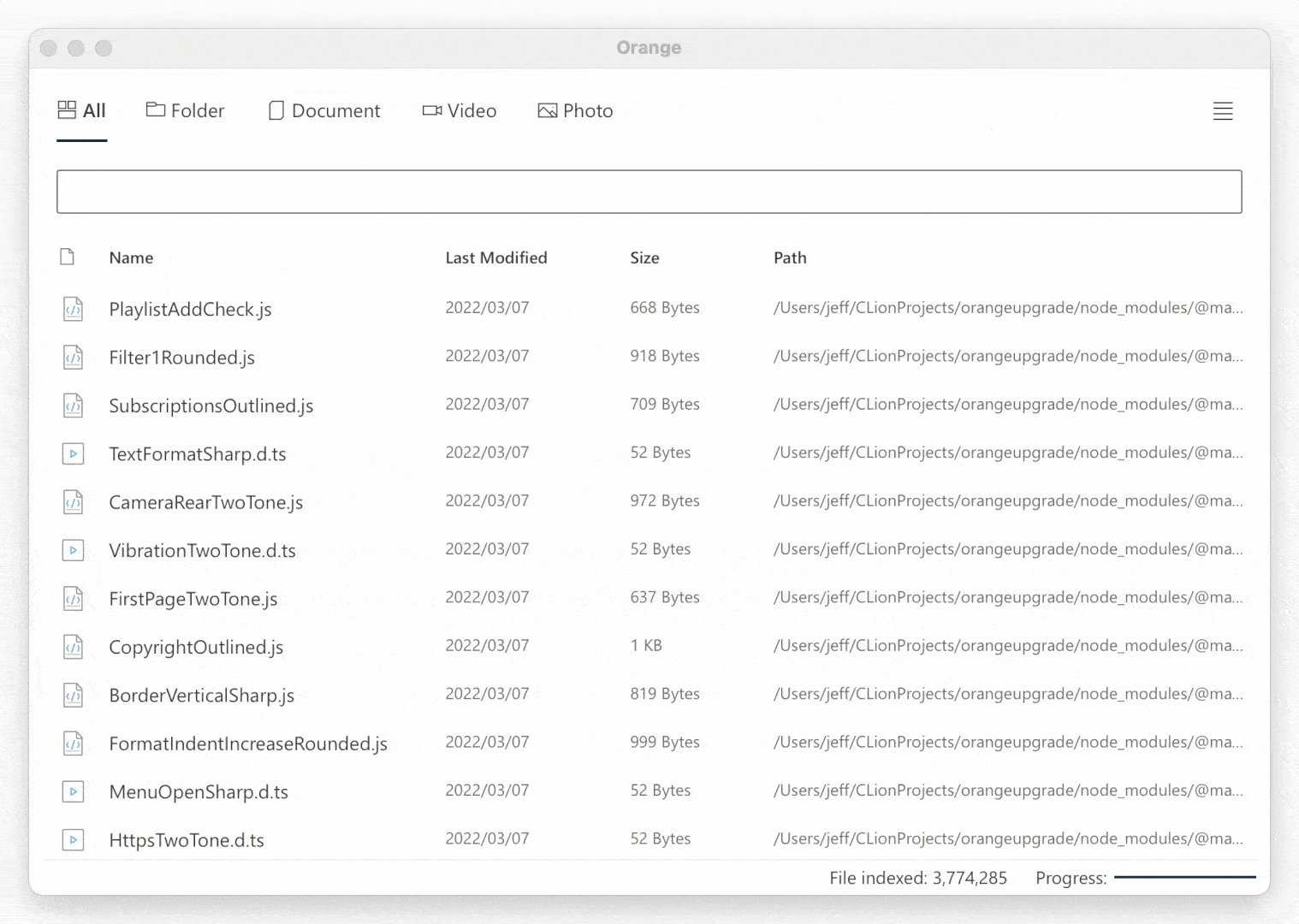The image size is (1299, 924).
Task: Click the code file icon beside PlaylistAddCheck.js
Action: point(74,309)
